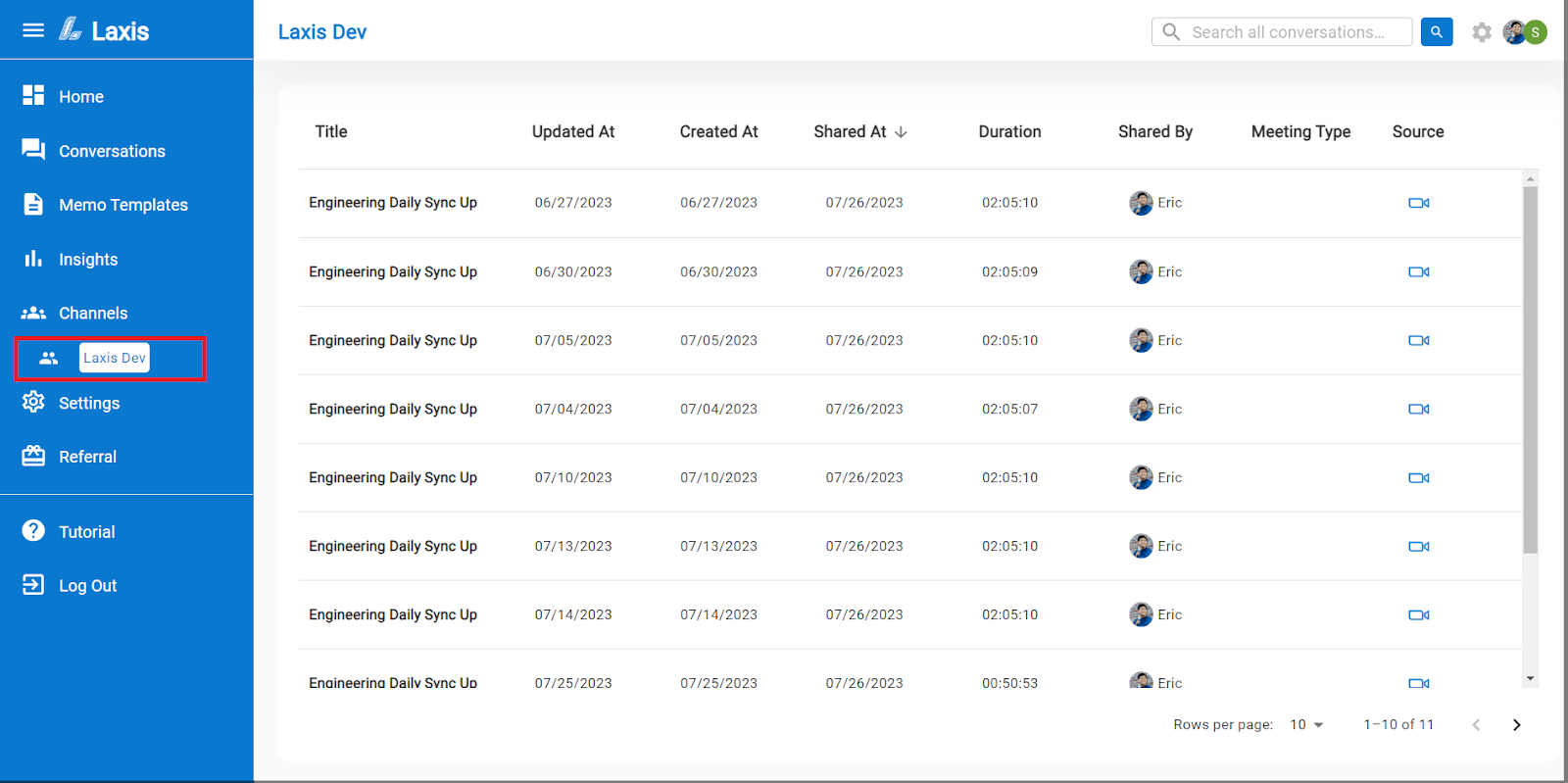Click the Memo Templates document icon
The width and height of the screenshot is (1568, 783).
click(x=33, y=204)
